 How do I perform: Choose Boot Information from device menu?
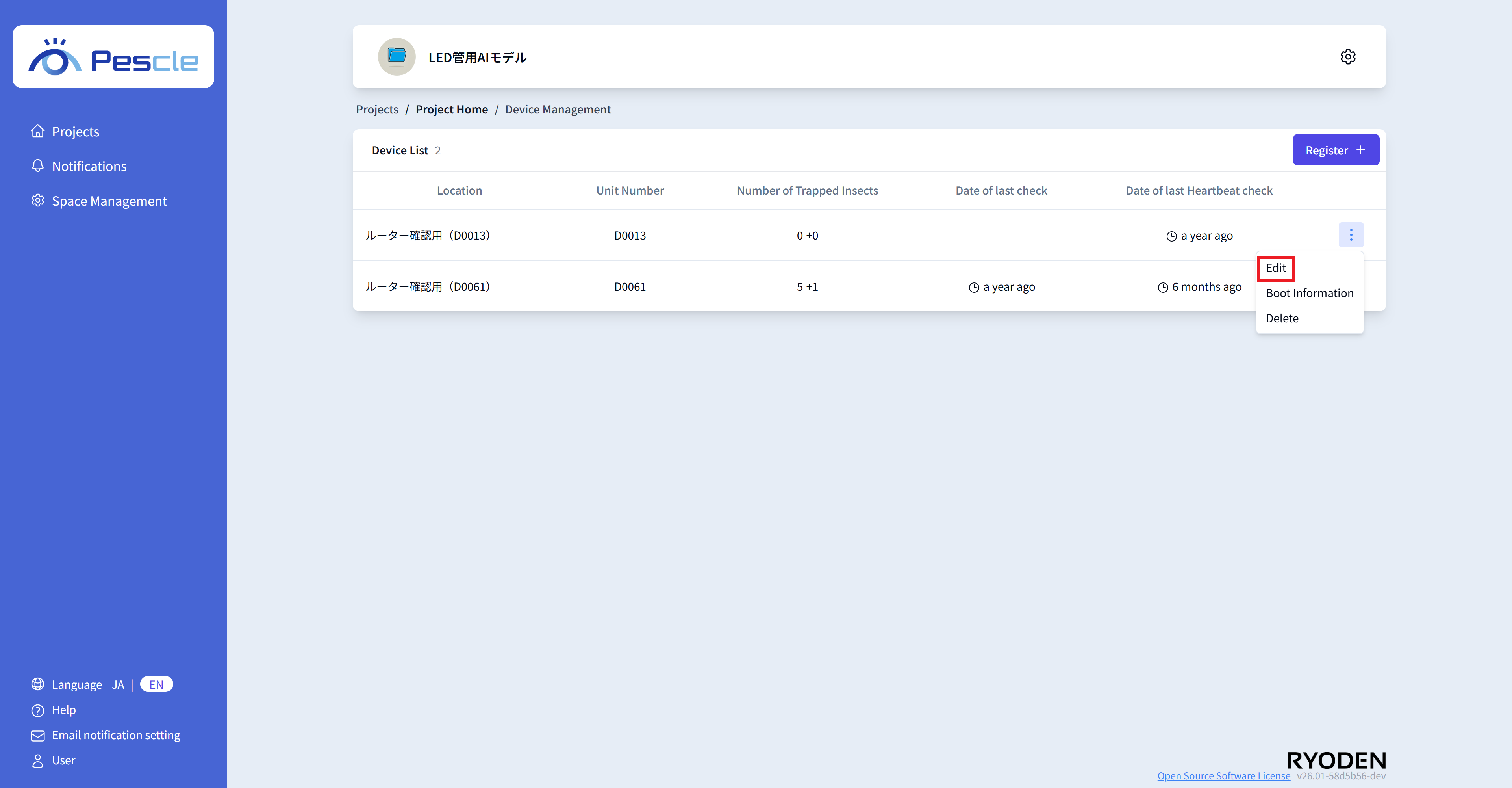[1309, 293]
